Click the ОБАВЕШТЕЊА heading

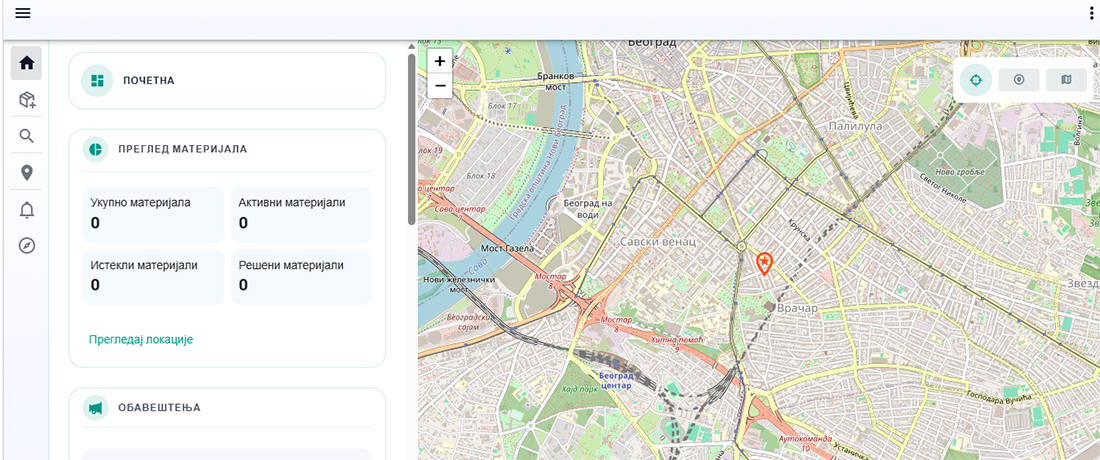click(x=159, y=407)
